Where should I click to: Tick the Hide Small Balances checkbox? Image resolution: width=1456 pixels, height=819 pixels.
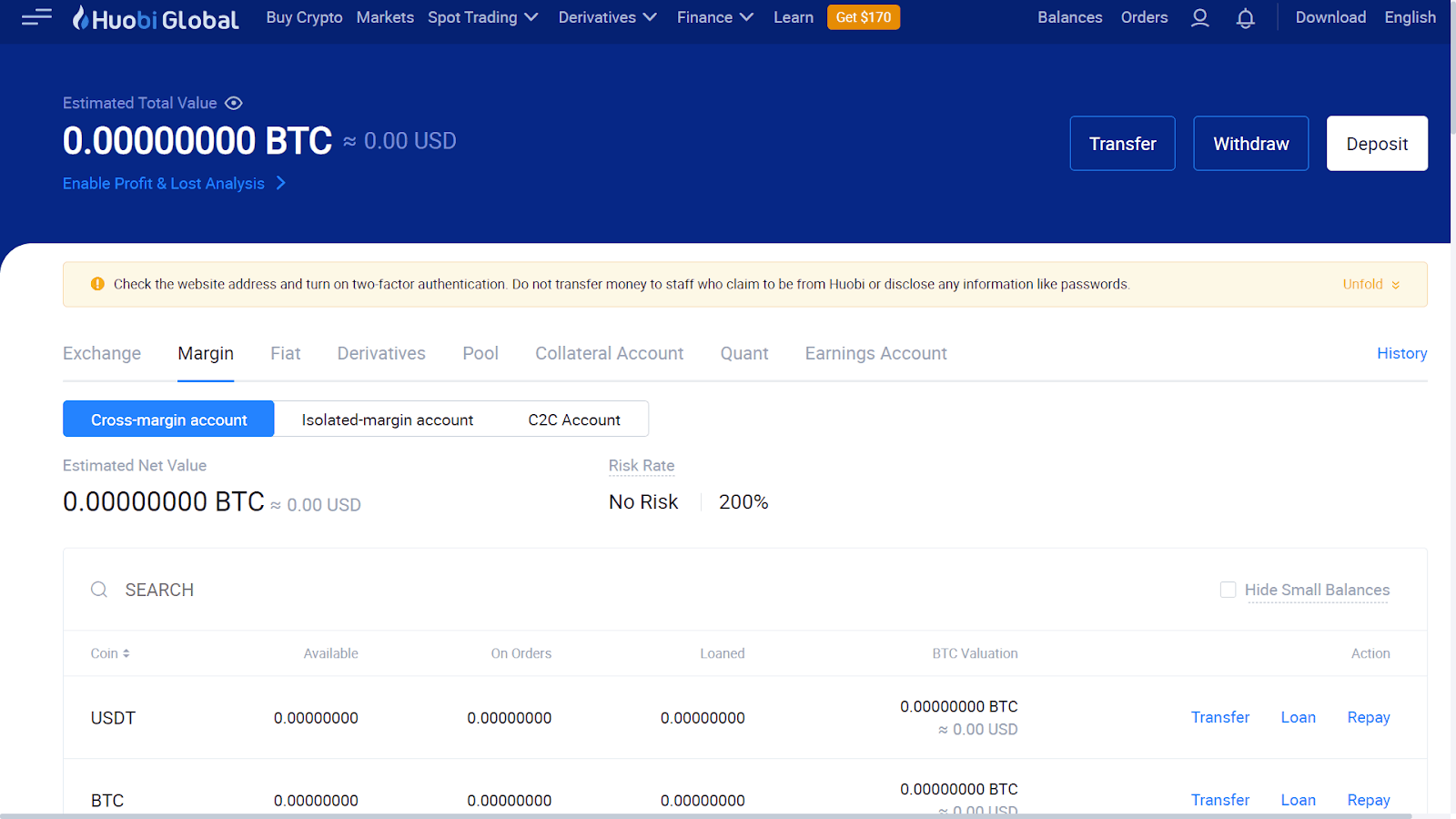coord(1228,590)
